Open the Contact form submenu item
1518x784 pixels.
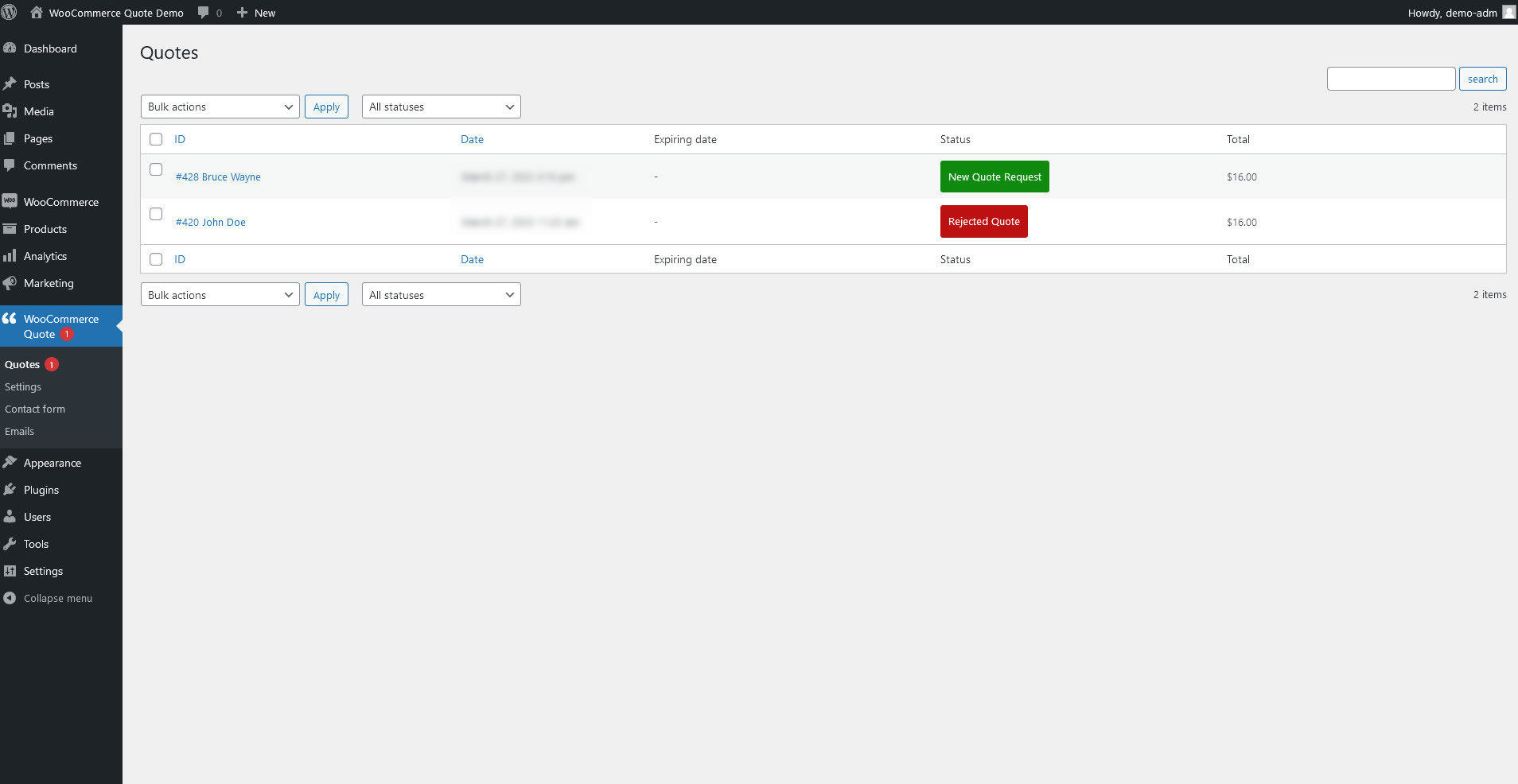tap(35, 409)
